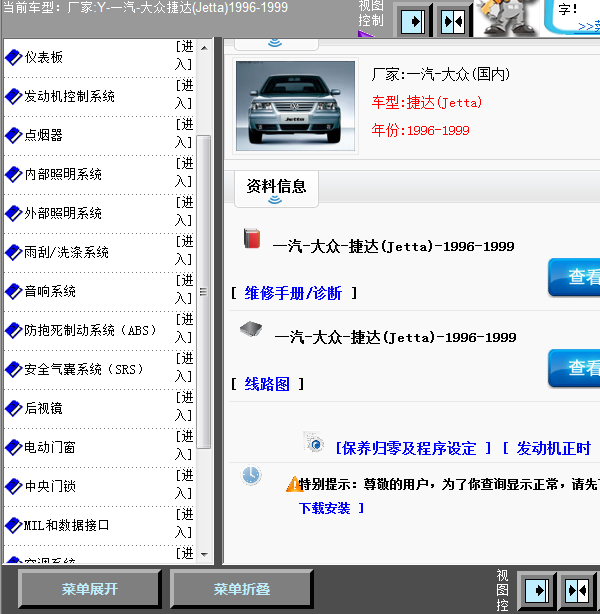
Task: Click the 菜单展开 button
Action: pyautogui.click(x=90, y=589)
